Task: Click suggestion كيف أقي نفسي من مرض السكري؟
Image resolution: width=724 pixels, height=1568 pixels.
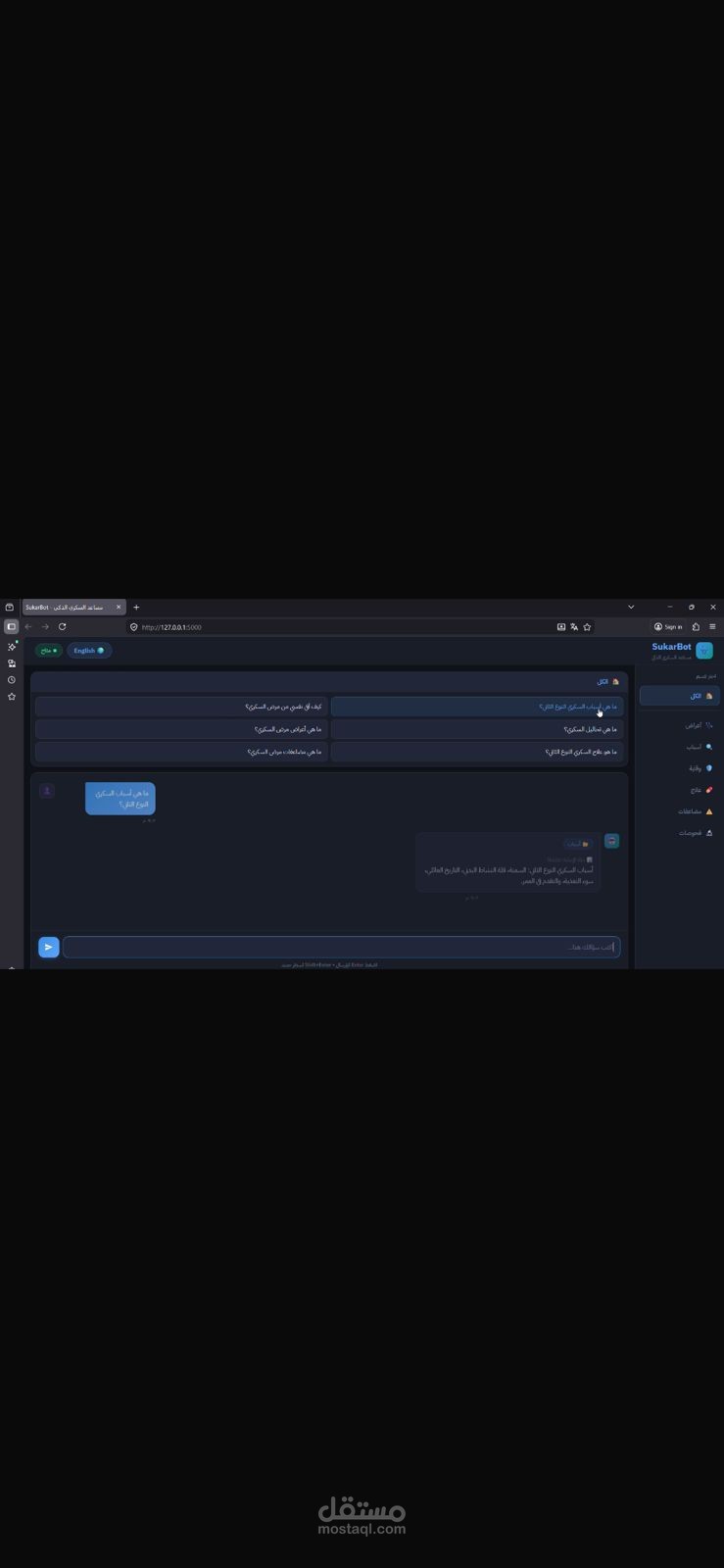Action: click(x=181, y=707)
